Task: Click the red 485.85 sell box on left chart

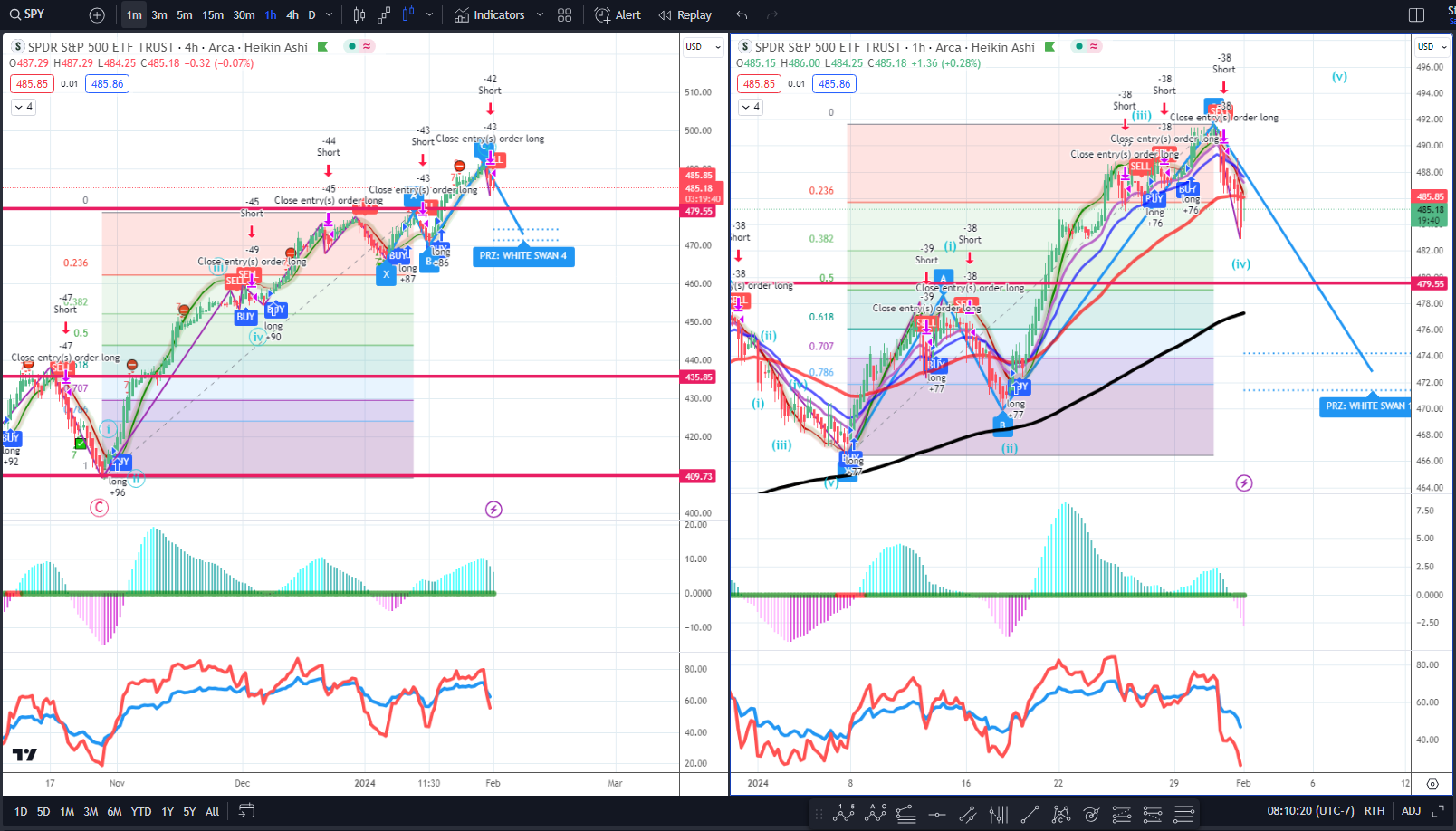Action: pos(33,84)
